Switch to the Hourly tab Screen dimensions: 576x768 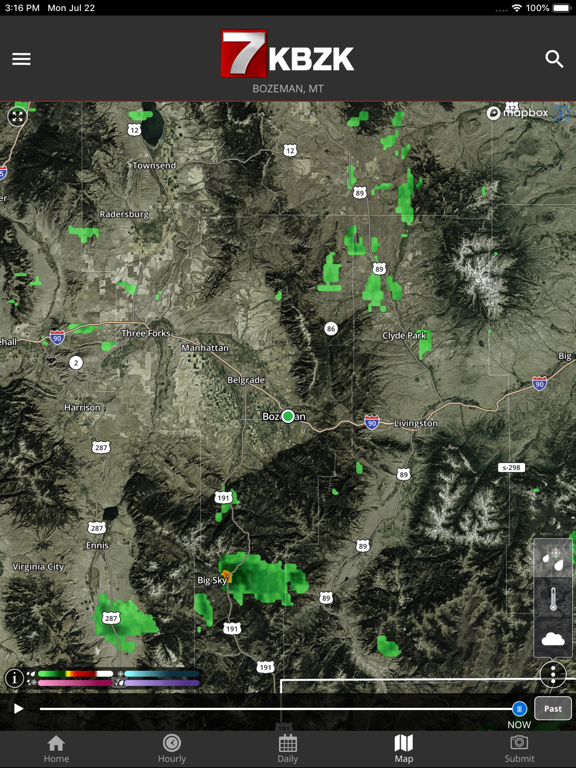(x=172, y=749)
